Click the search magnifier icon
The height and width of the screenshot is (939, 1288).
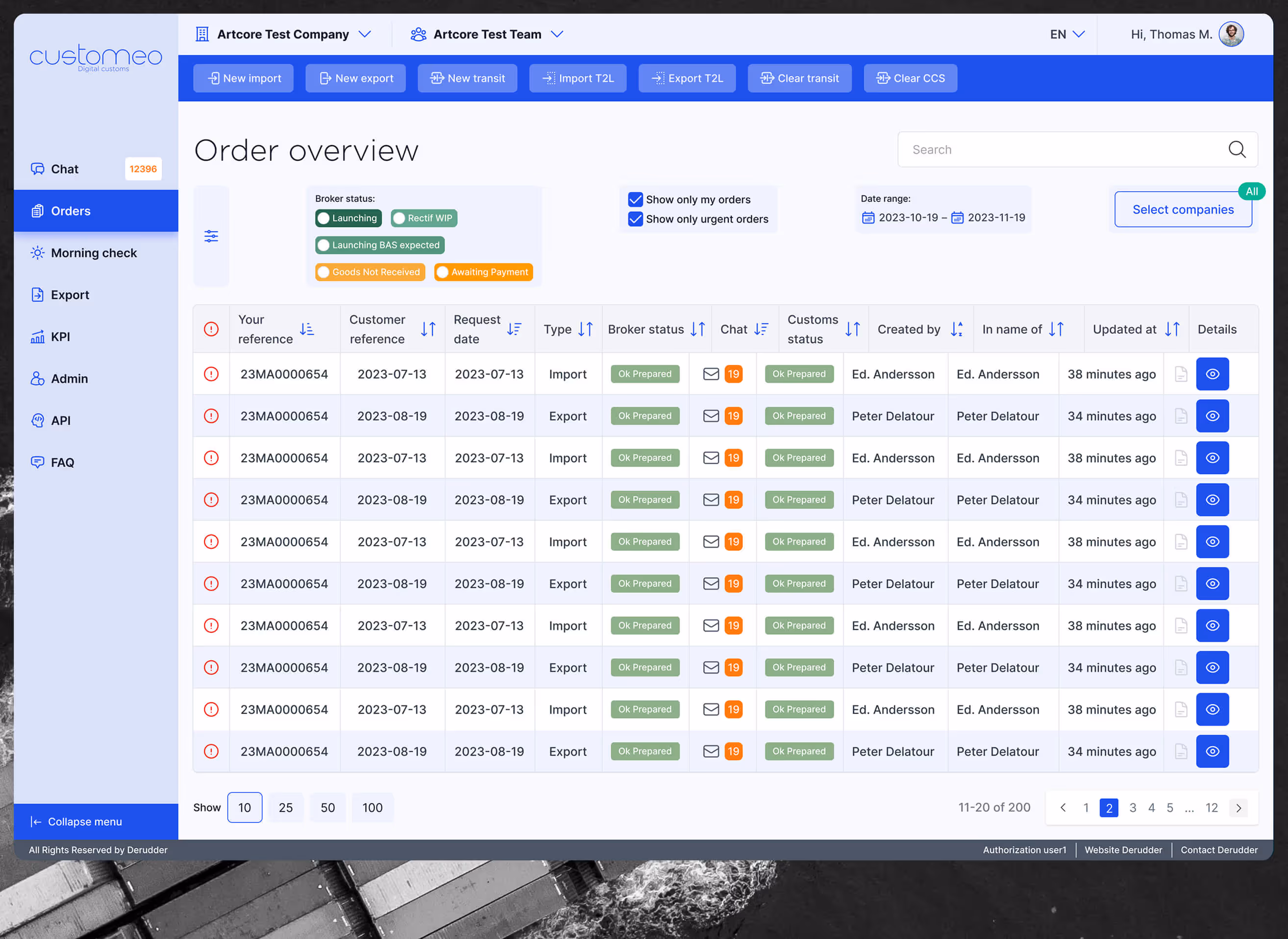[1237, 149]
